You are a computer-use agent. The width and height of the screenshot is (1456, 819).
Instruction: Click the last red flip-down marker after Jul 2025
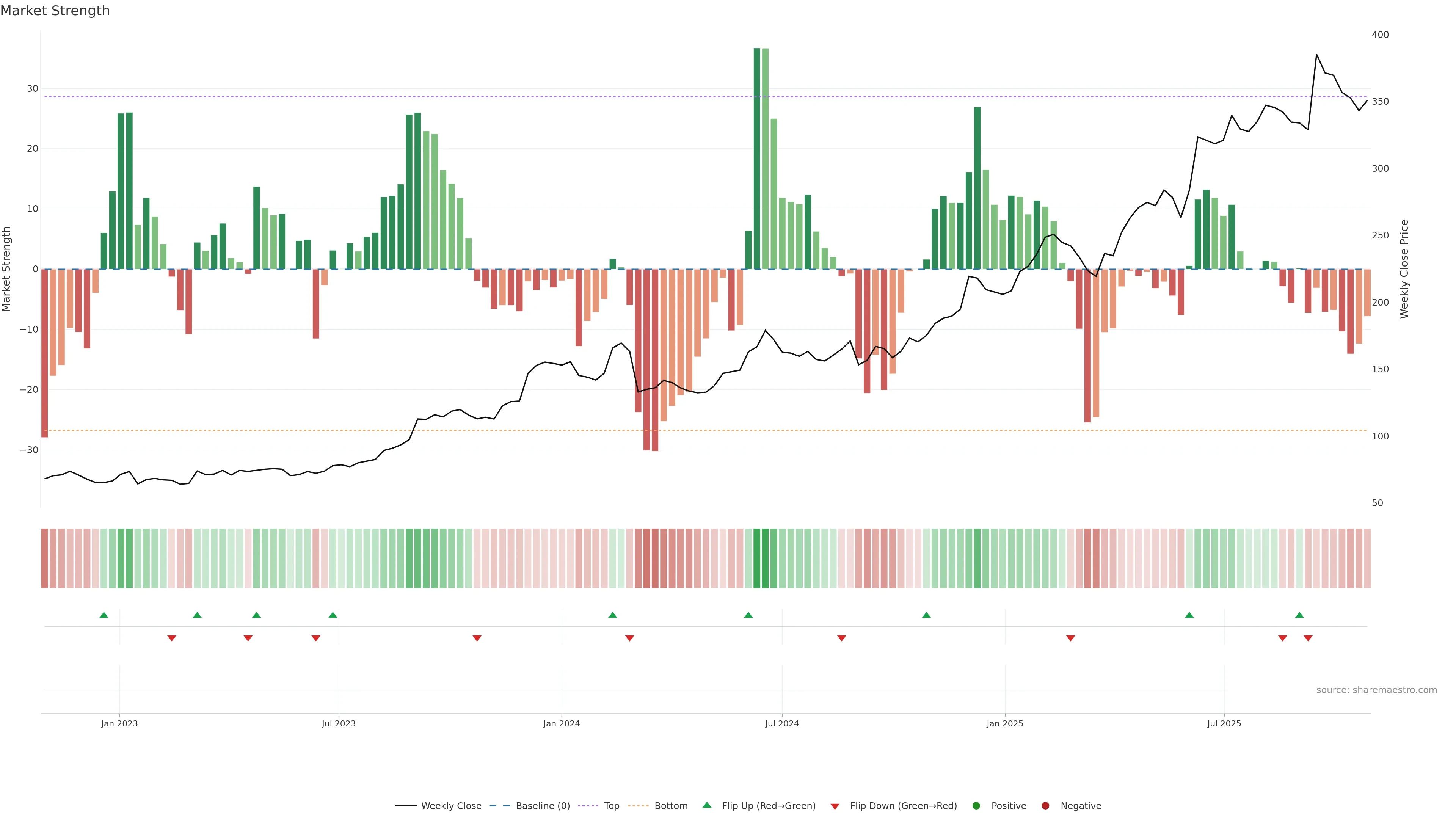(x=1308, y=638)
